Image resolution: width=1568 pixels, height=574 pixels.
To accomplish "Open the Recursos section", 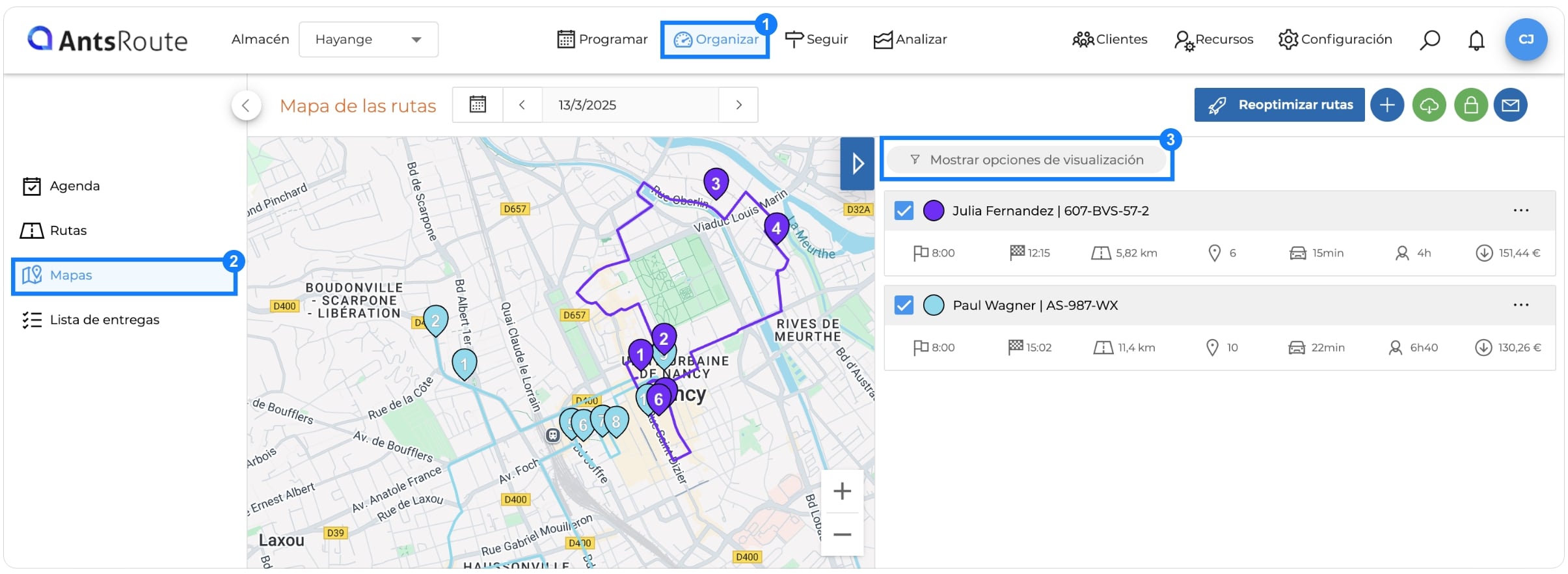I will tap(1213, 39).
